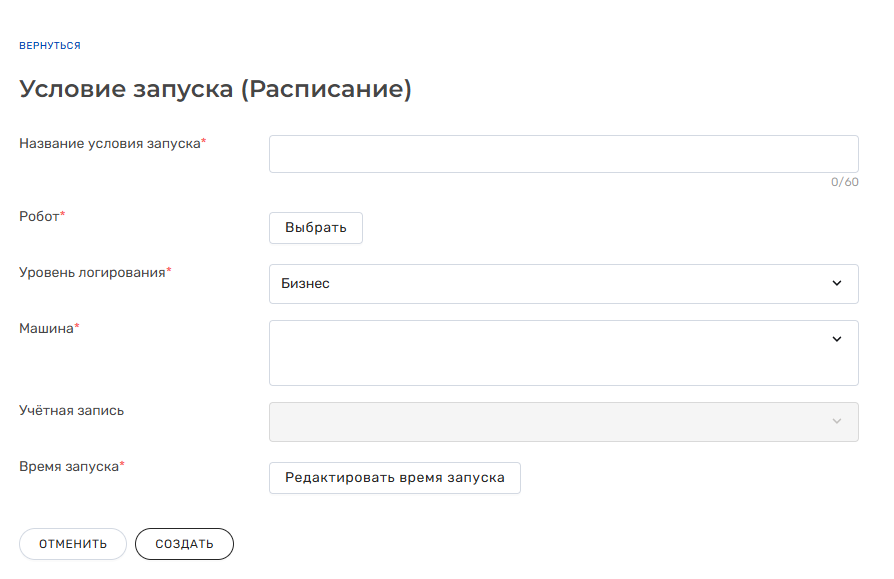Viewport: 894px width, 579px height.
Task: Click the chevron arrow in the Машина field
Action: click(x=836, y=339)
